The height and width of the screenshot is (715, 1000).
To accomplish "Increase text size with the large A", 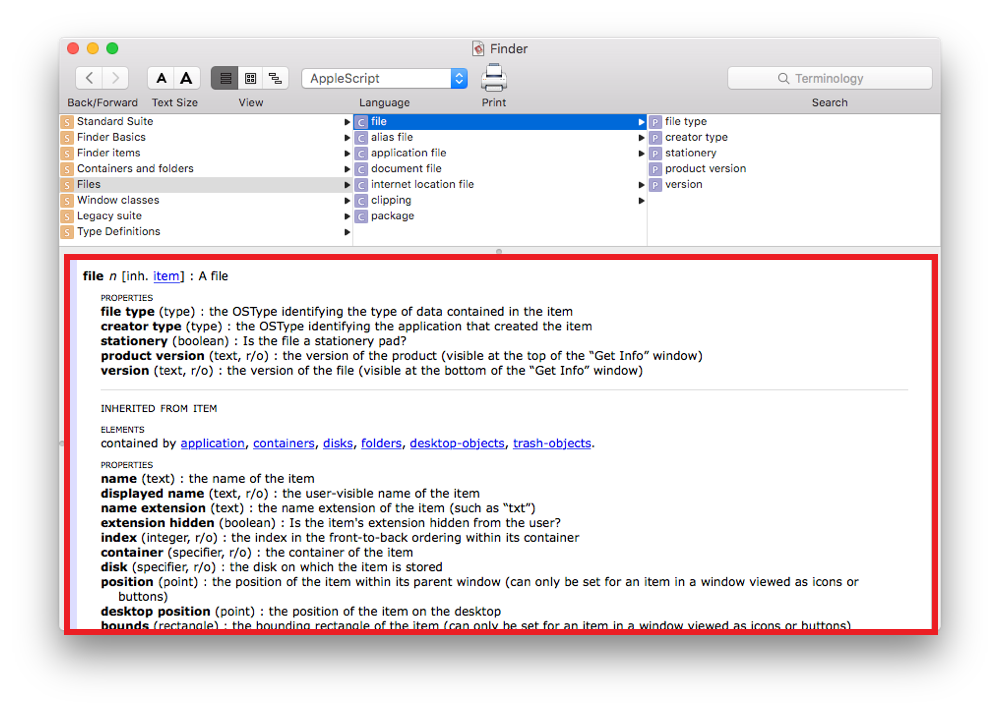I will pos(187,78).
